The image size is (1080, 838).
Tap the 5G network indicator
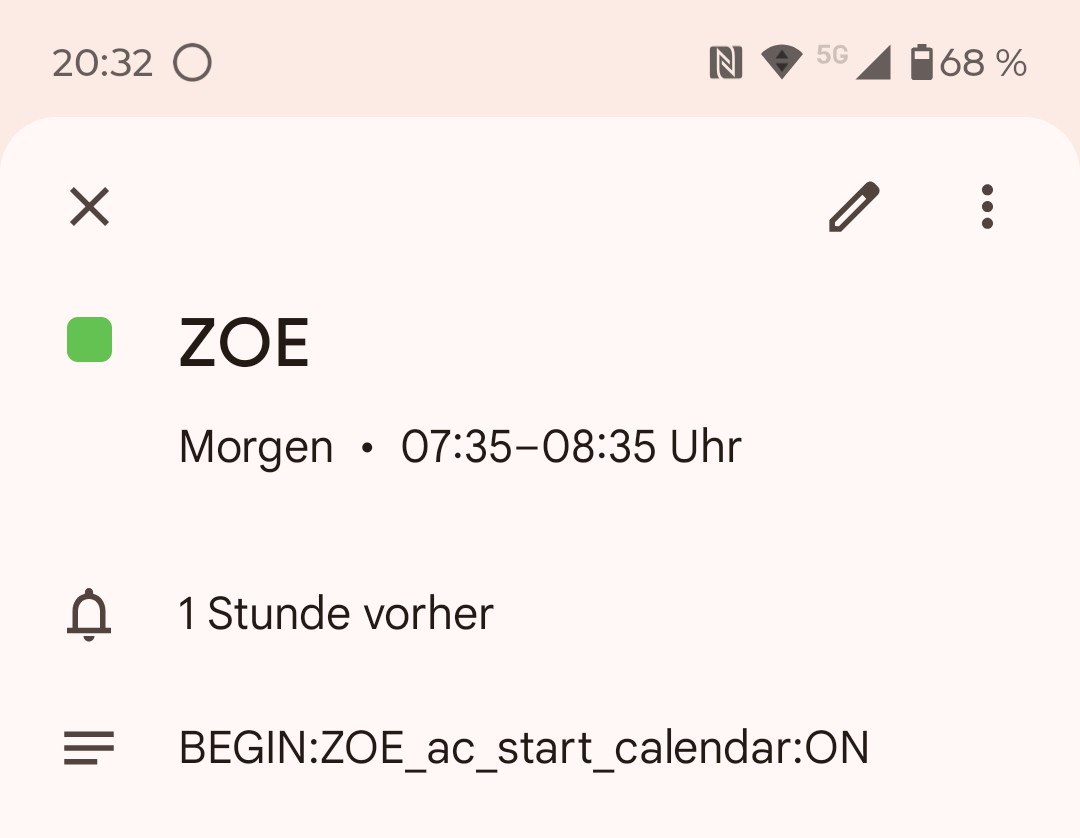click(x=832, y=55)
